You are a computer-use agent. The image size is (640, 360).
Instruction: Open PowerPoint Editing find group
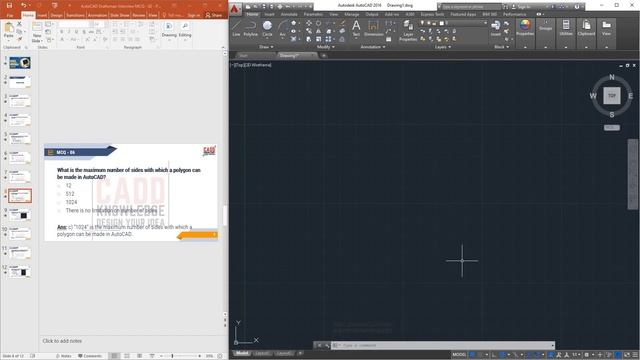click(185, 30)
